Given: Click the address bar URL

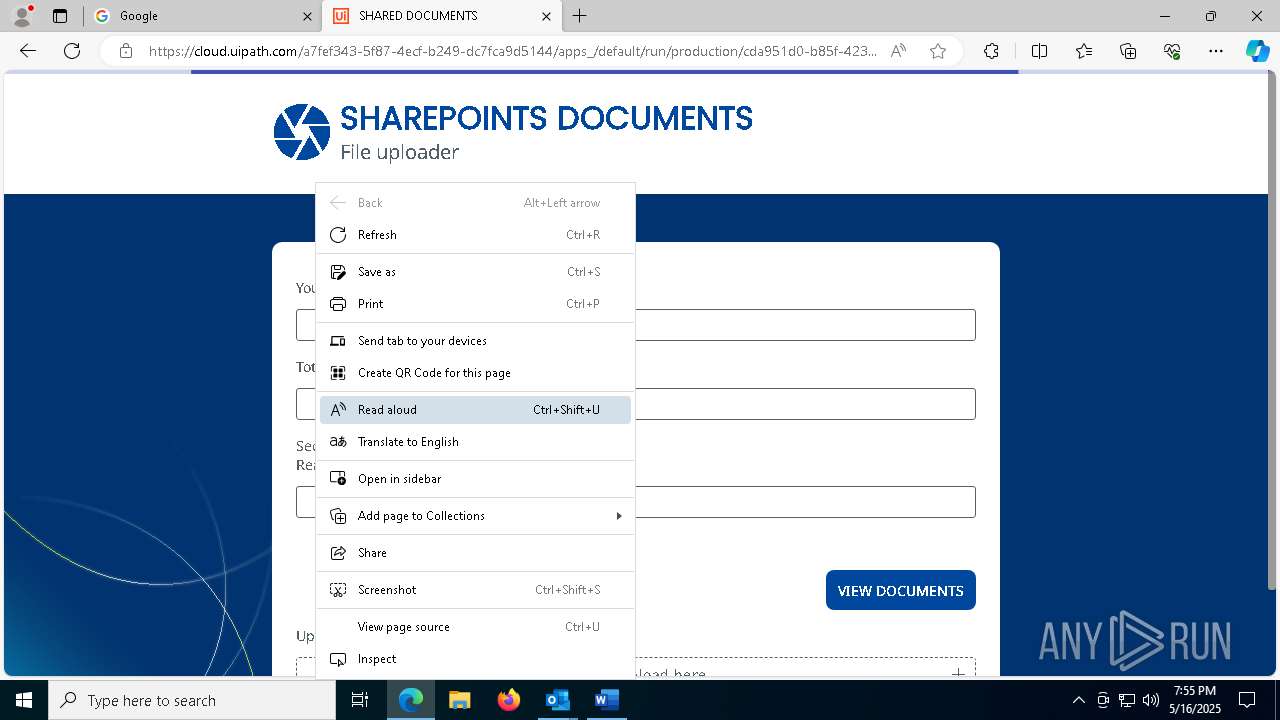Looking at the screenshot, I should (x=513, y=51).
